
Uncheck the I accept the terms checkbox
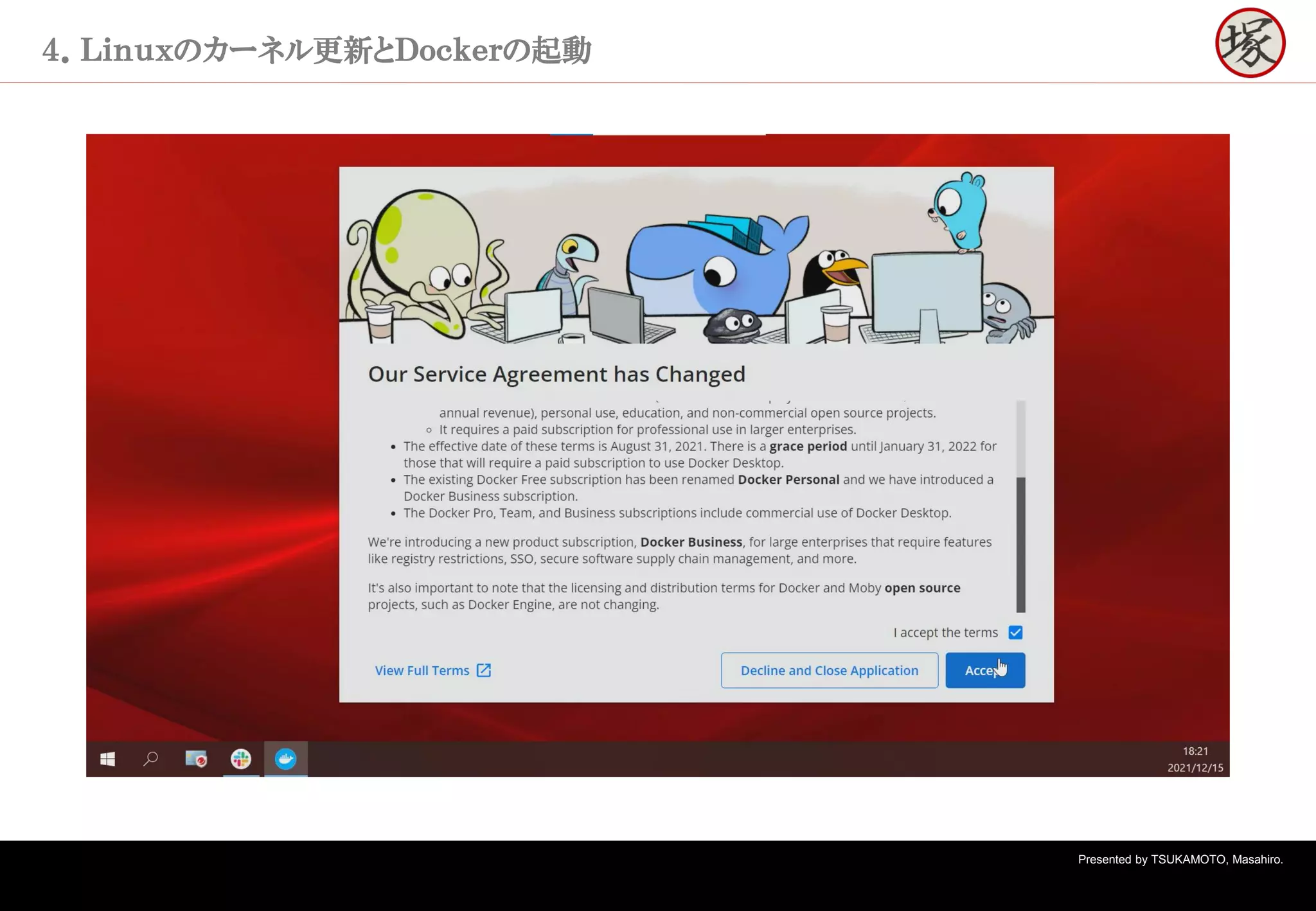1015,632
